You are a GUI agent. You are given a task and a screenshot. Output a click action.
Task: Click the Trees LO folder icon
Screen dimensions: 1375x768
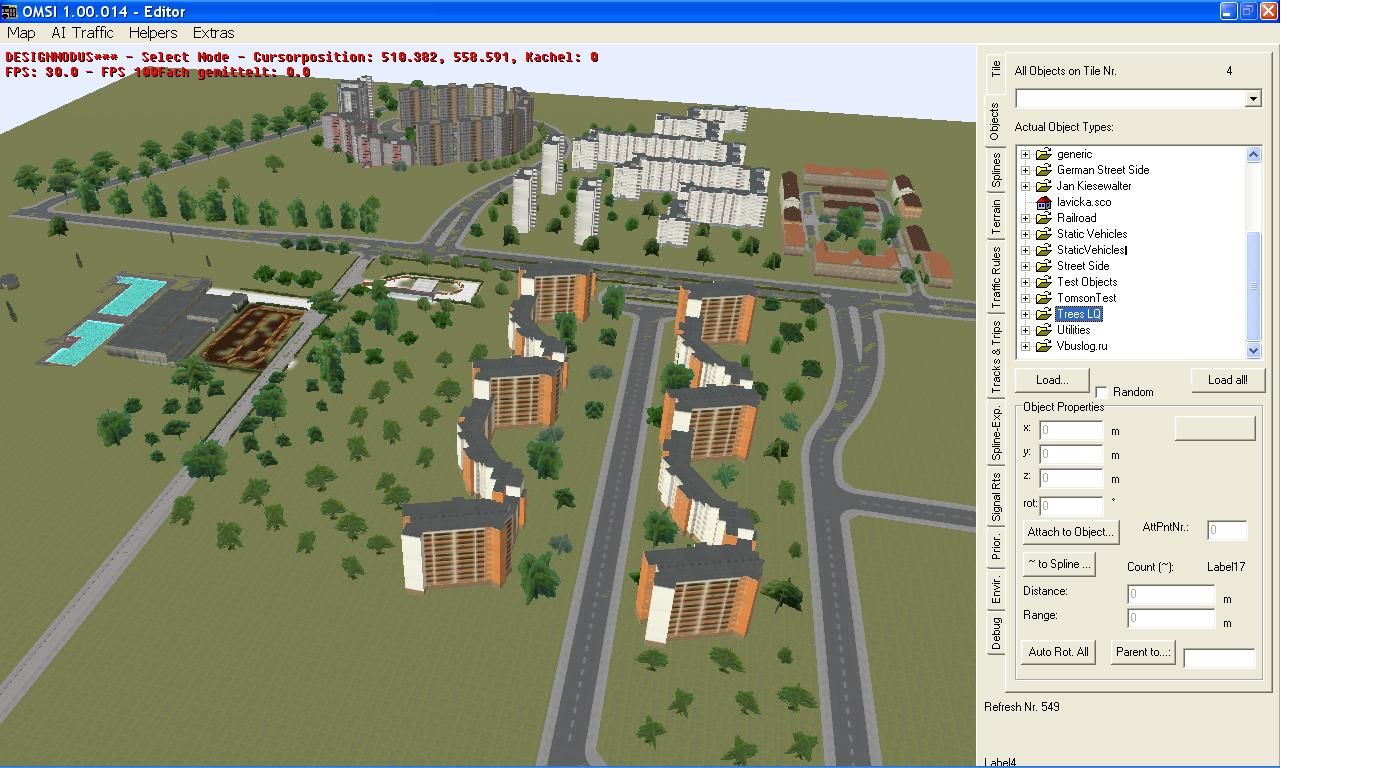point(1043,314)
